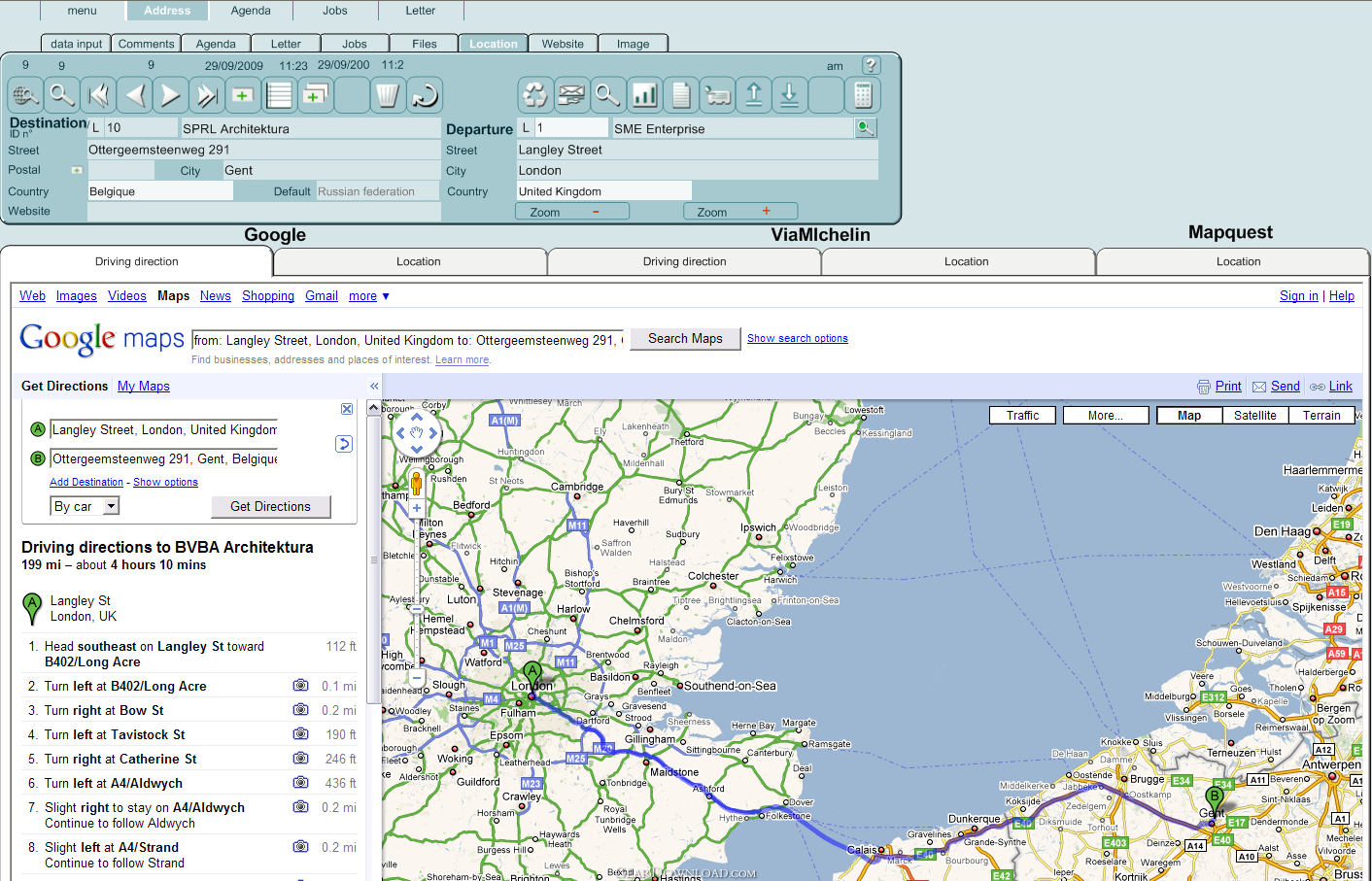
Task: Click the Show search options link
Action: pos(797,338)
